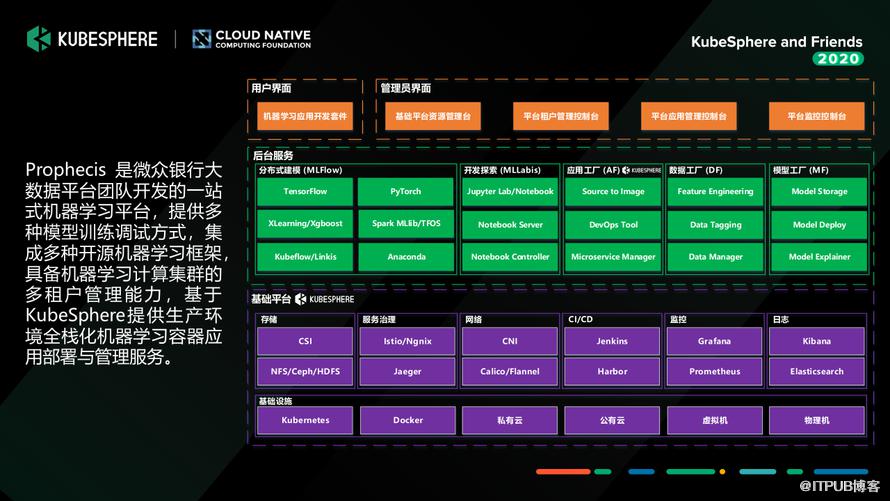The image size is (890, 501).
Task: Pick the purple CNI box
Action: [x=510, y=341]
